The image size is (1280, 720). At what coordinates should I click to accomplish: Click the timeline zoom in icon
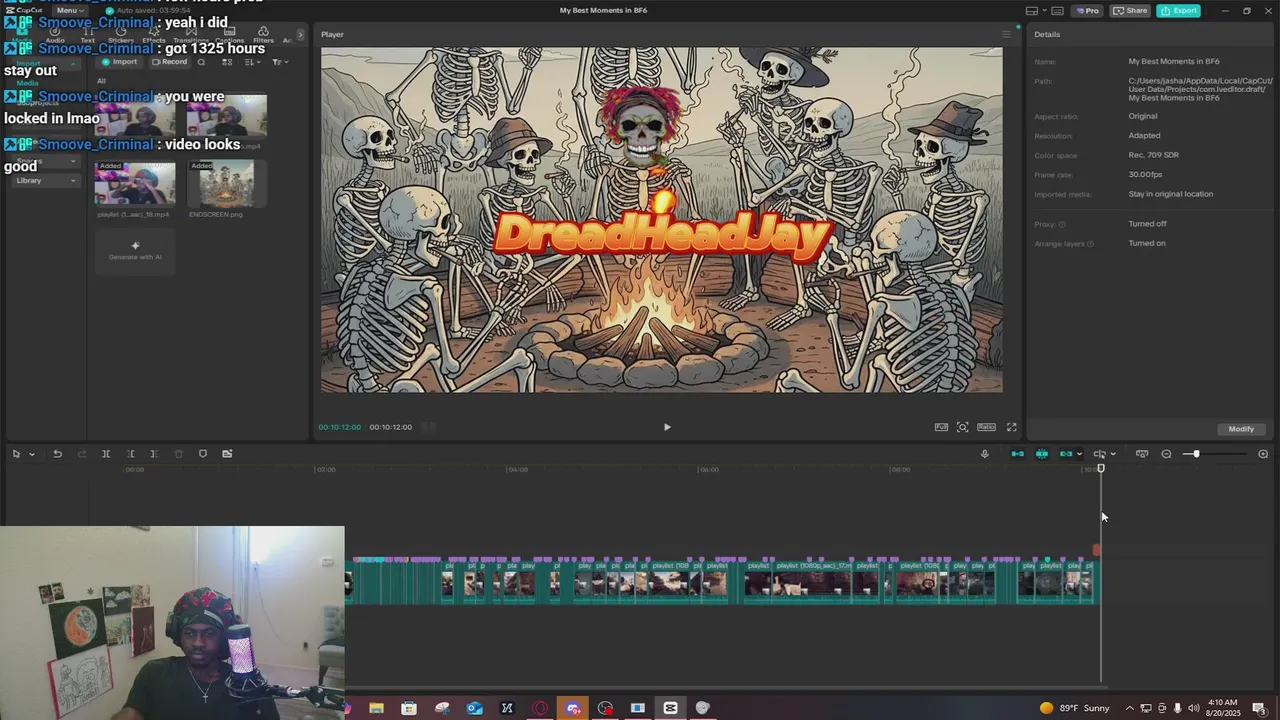(1263, 454)
